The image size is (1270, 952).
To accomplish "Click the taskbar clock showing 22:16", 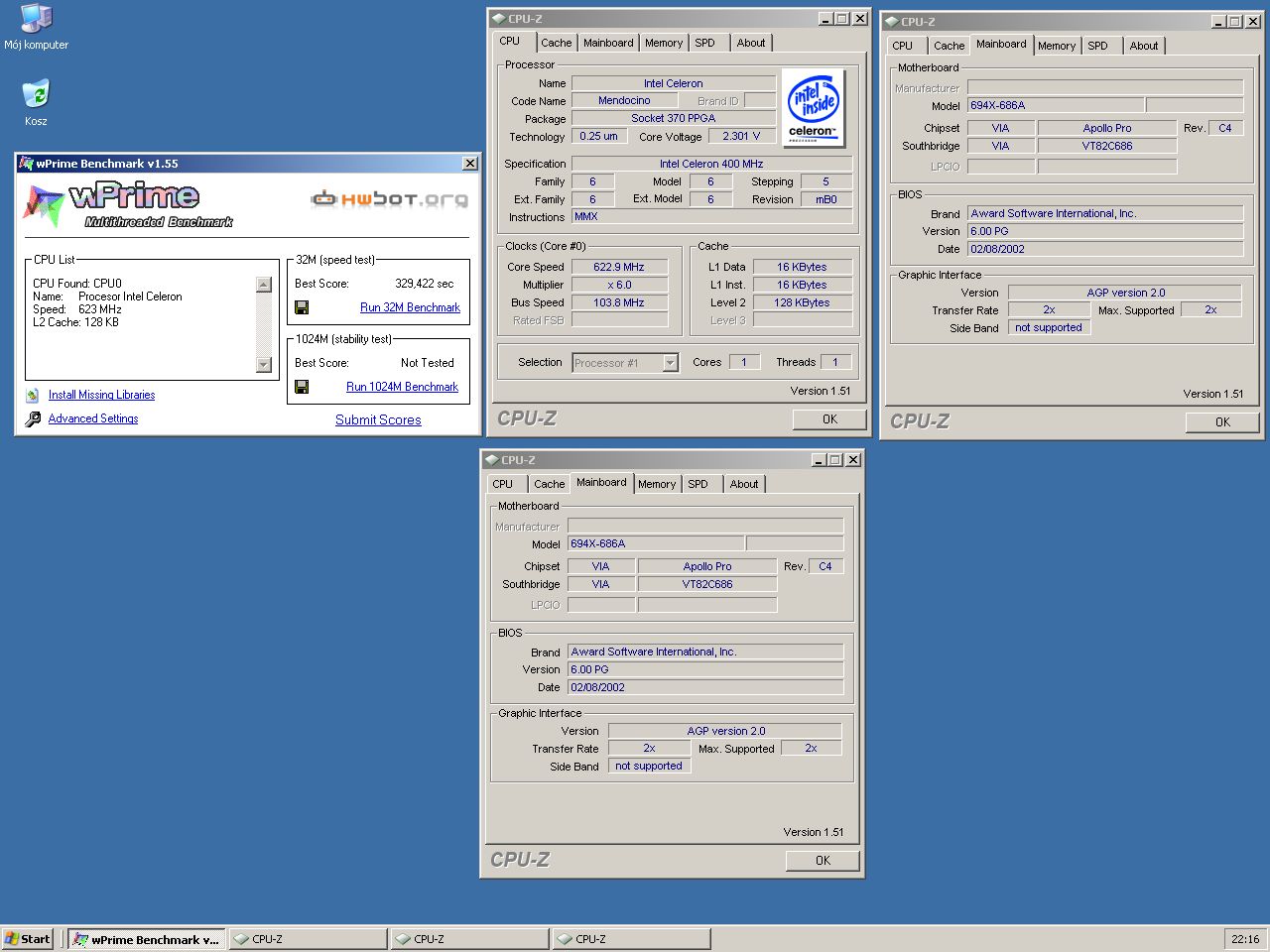I will point(1245,939).
